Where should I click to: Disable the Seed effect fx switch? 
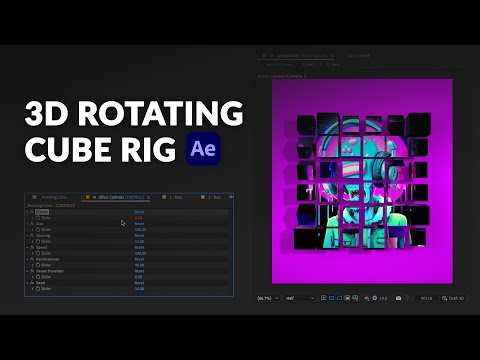coord(32,283)
